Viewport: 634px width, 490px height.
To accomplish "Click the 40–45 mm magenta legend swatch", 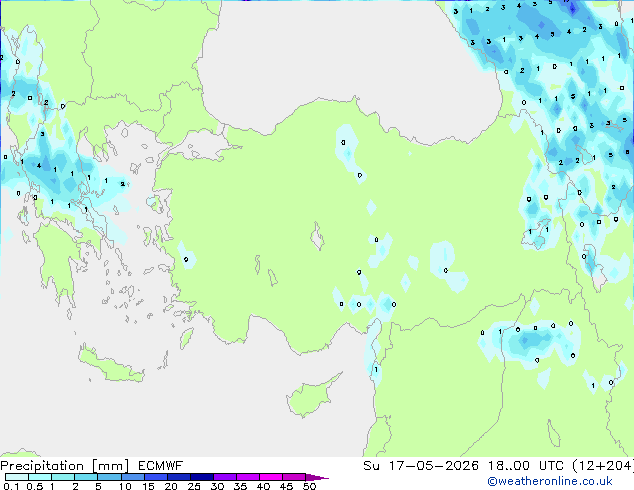I will tap(271, 477).
